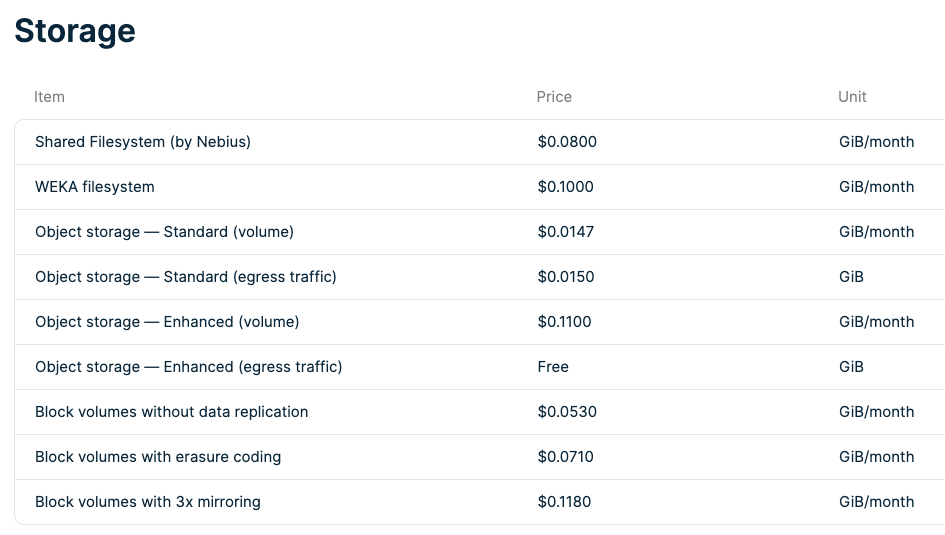Select Object storage Enhanced (egress traffic) item

point(188,367)
